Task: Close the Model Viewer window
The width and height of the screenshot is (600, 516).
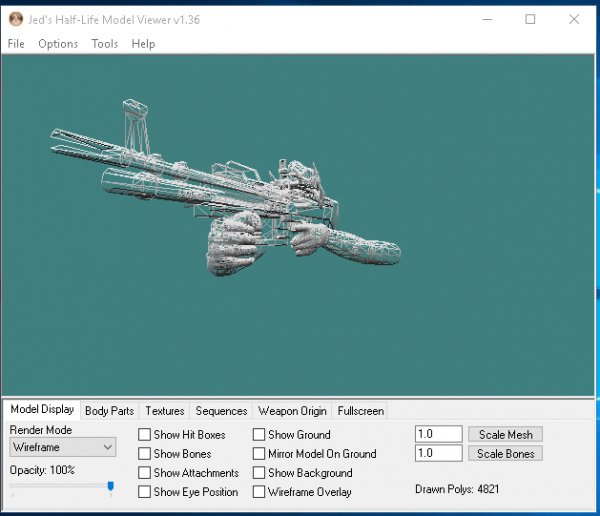Action: [574, 19]
